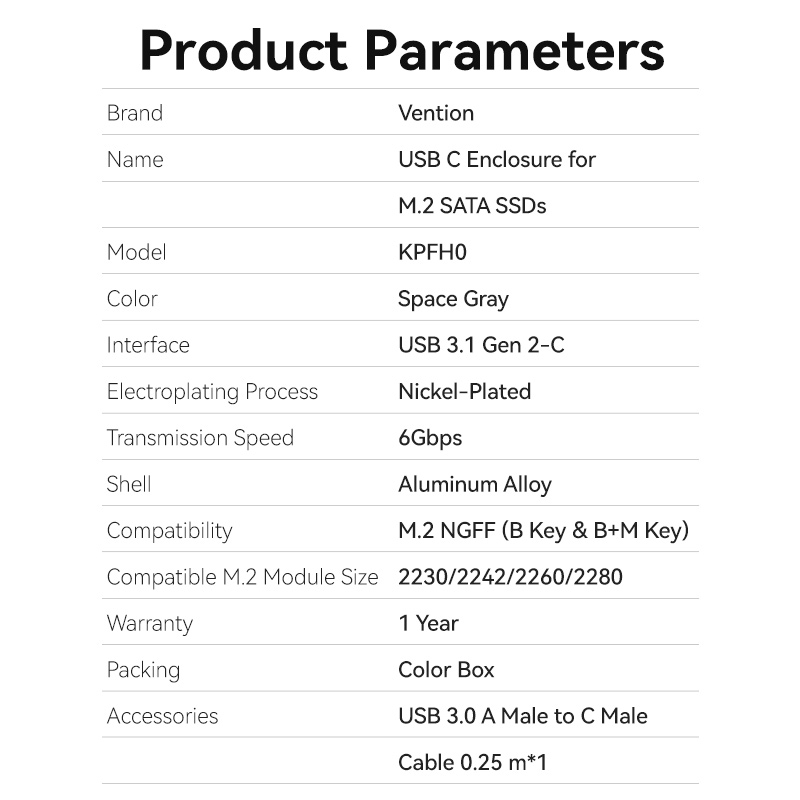Select the Nickel-Plated value
Viewport: 800px width, 800px height.
coord(464,392)
